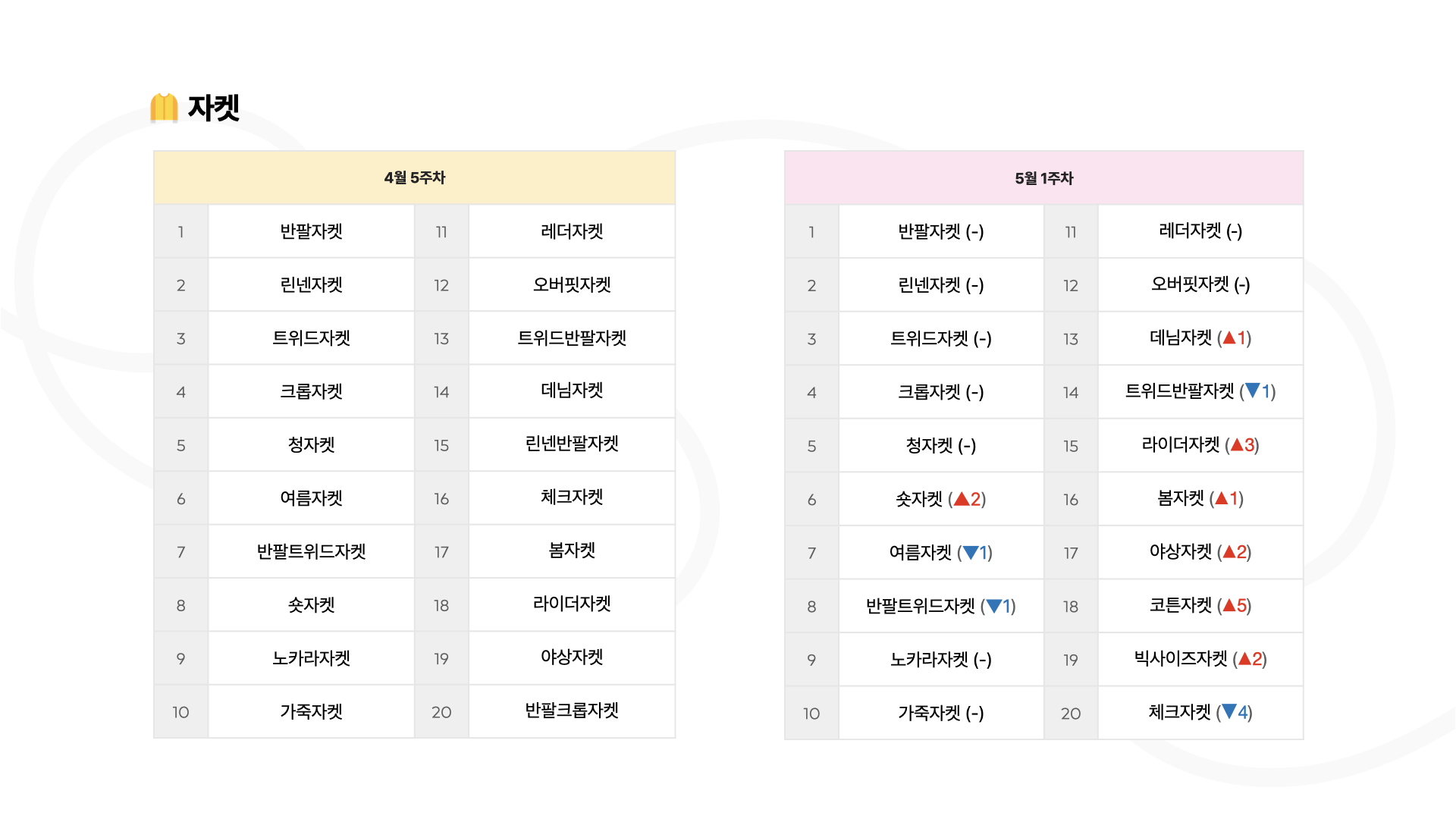Click the blue down arrow beside 트위드반팔자켓 (1)
1456x819 pixels.
click(x=1253, y=391)
